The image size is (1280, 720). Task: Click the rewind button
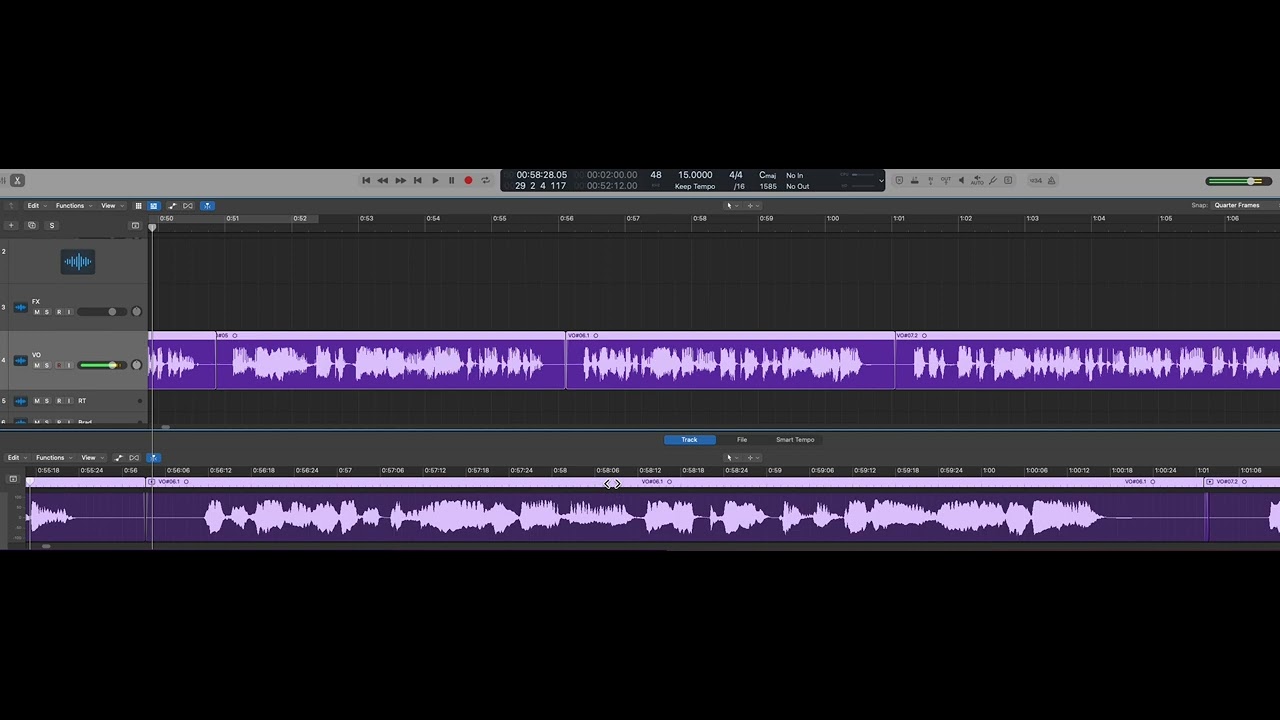383,181
